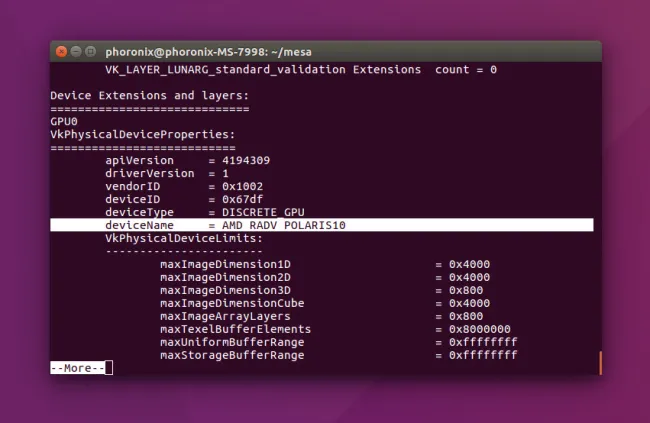Select the highlighted deviceName AMD RADV POLARIS10 line
The width and height of the screenshot is (650, 423).
point(322,225)
